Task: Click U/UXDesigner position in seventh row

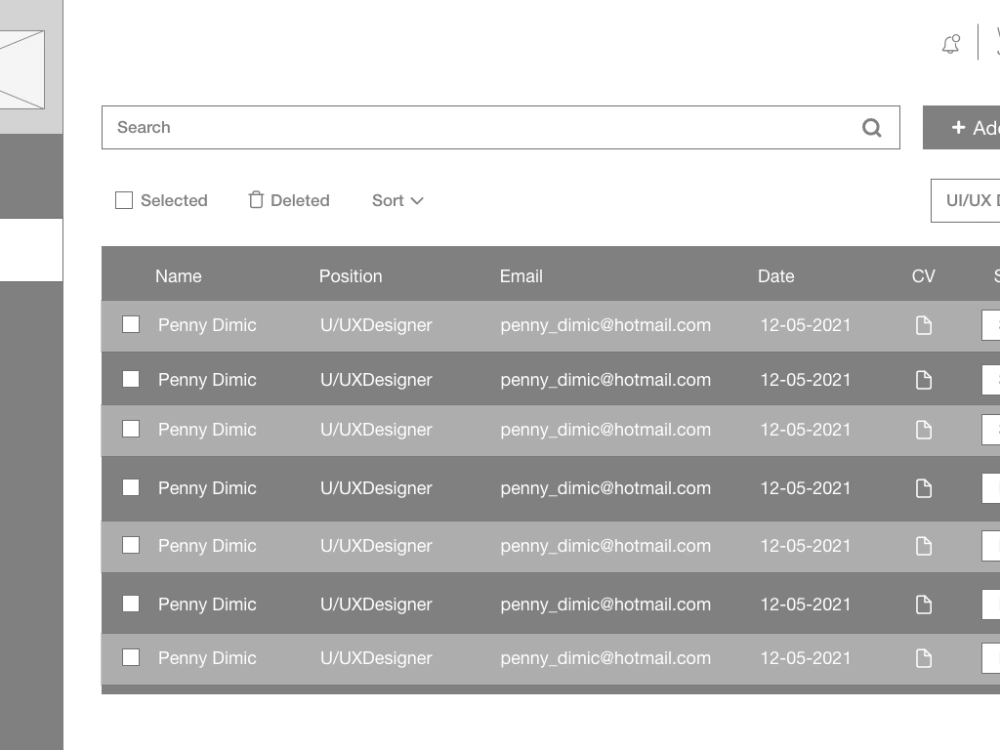Action: click(376, 658)
